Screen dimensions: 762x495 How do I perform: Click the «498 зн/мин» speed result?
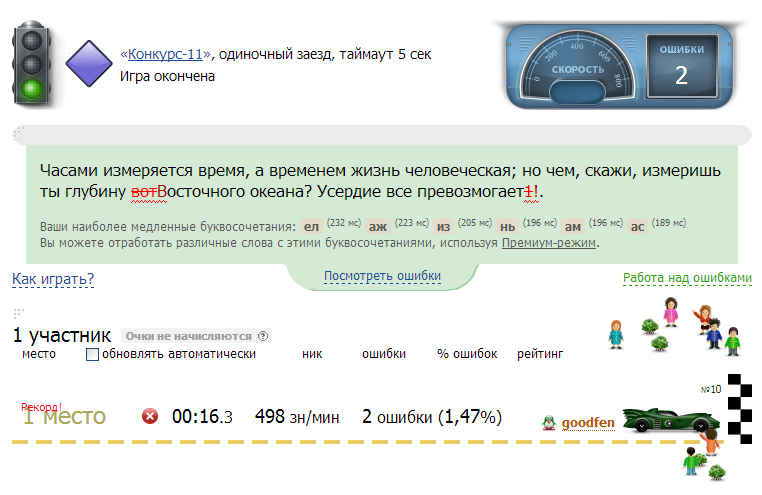(x=297, y=417)
